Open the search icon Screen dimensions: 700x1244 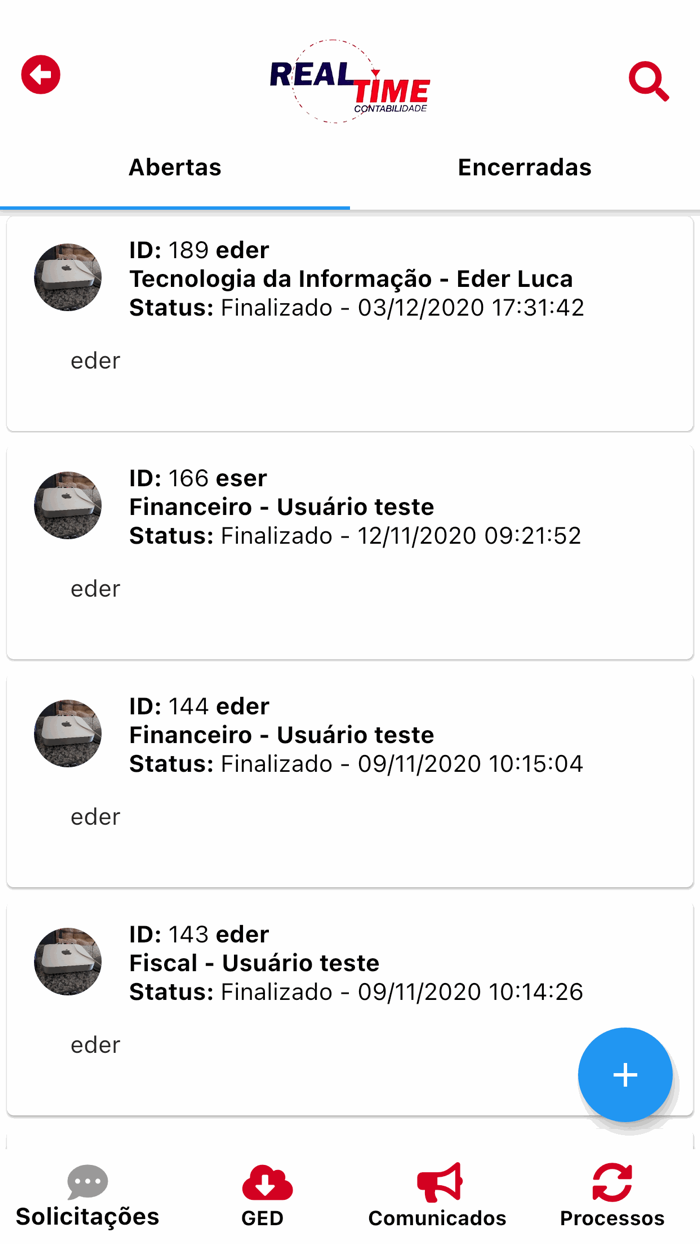click(x=649, y=82)
